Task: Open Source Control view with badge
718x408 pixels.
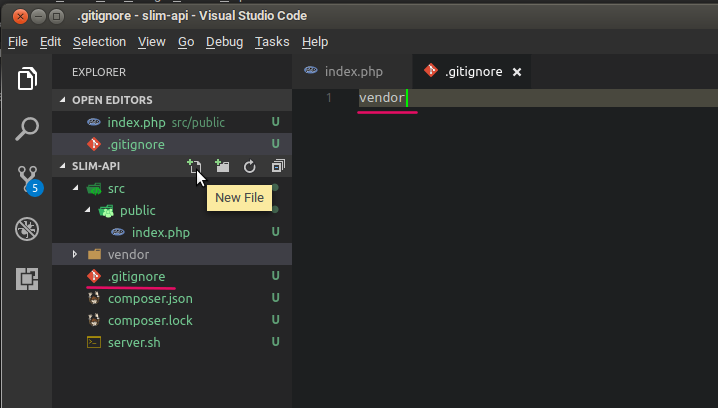Action: (x=27, y=180)
